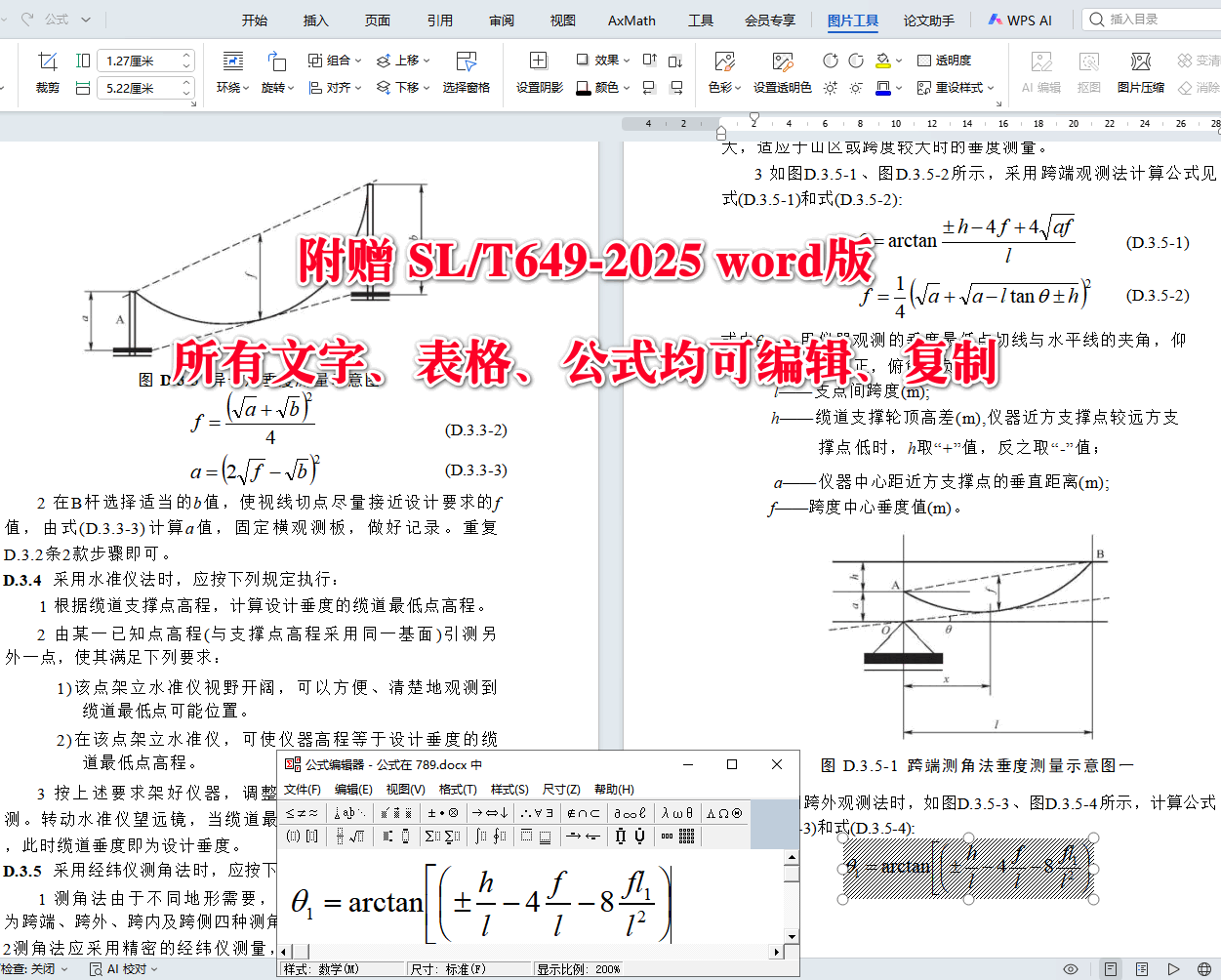Click the 透明度 transparency button
The width and height of the screenshot is (1221, 980).
tap(944, 61)
